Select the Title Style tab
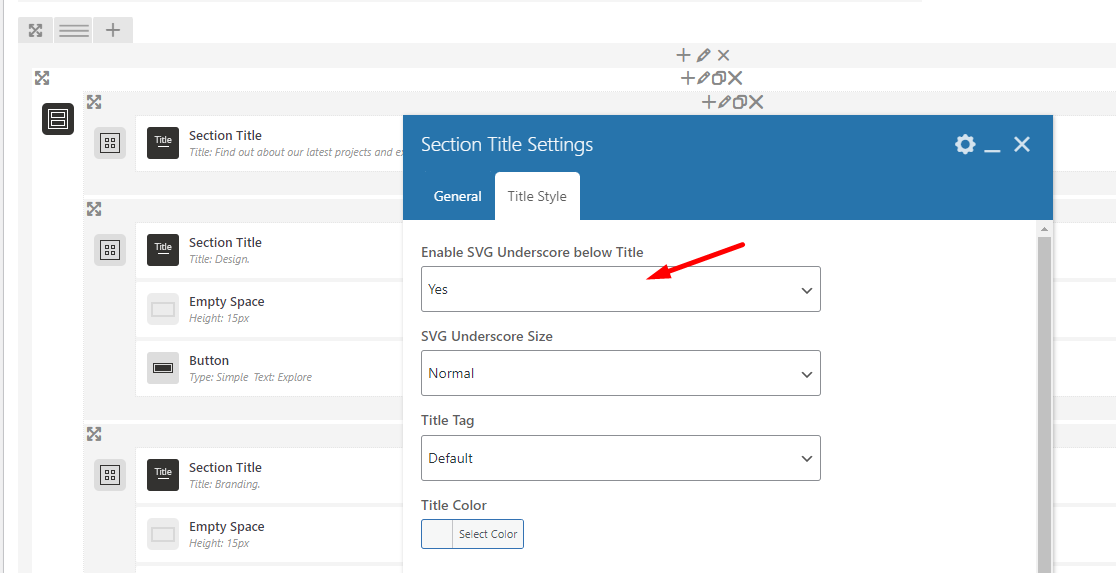 point(537,196)
